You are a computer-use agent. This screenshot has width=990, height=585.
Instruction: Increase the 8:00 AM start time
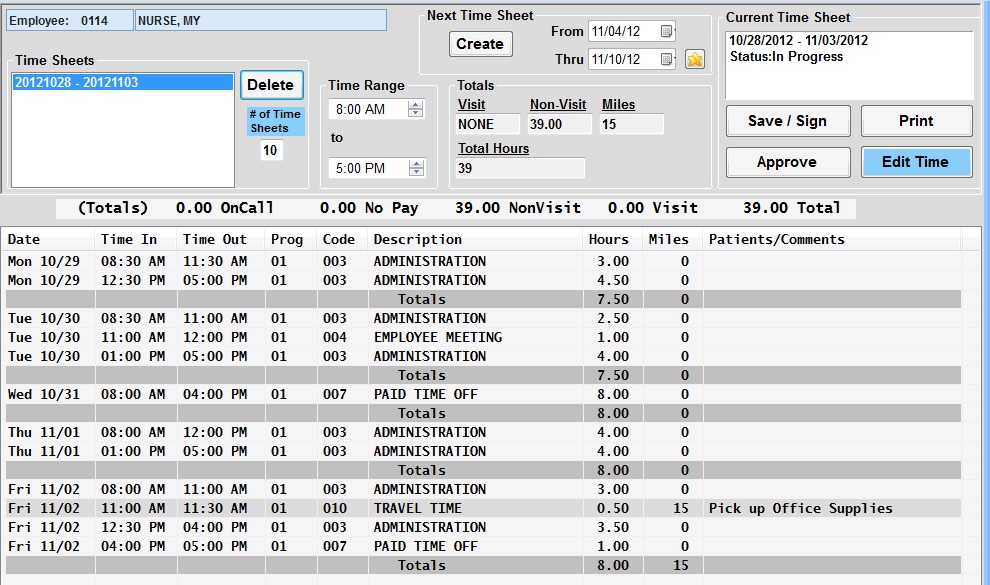click(x=416, y=104)
